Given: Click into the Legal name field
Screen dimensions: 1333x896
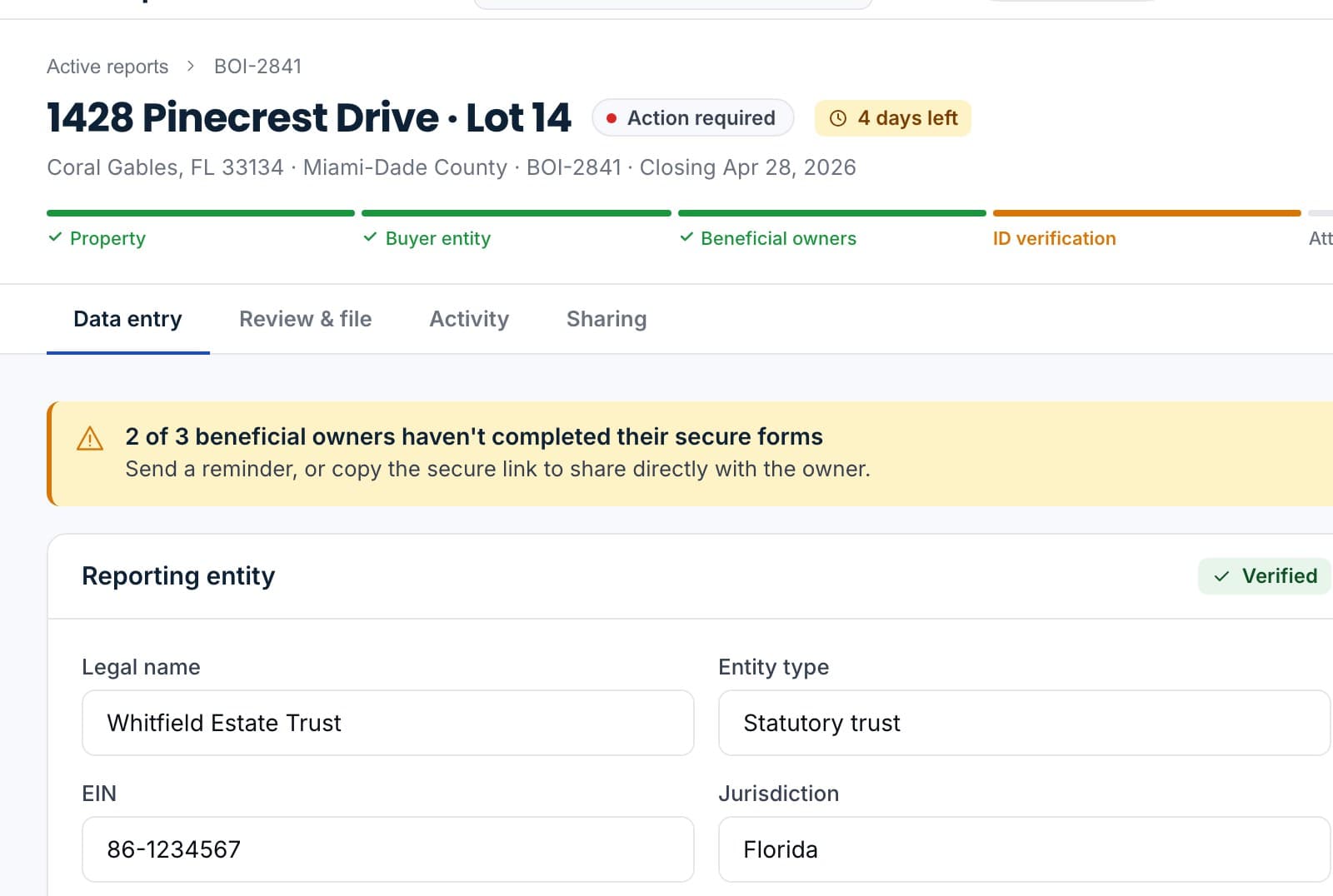Looking at the screenshot, I should [x=388, y=723].
